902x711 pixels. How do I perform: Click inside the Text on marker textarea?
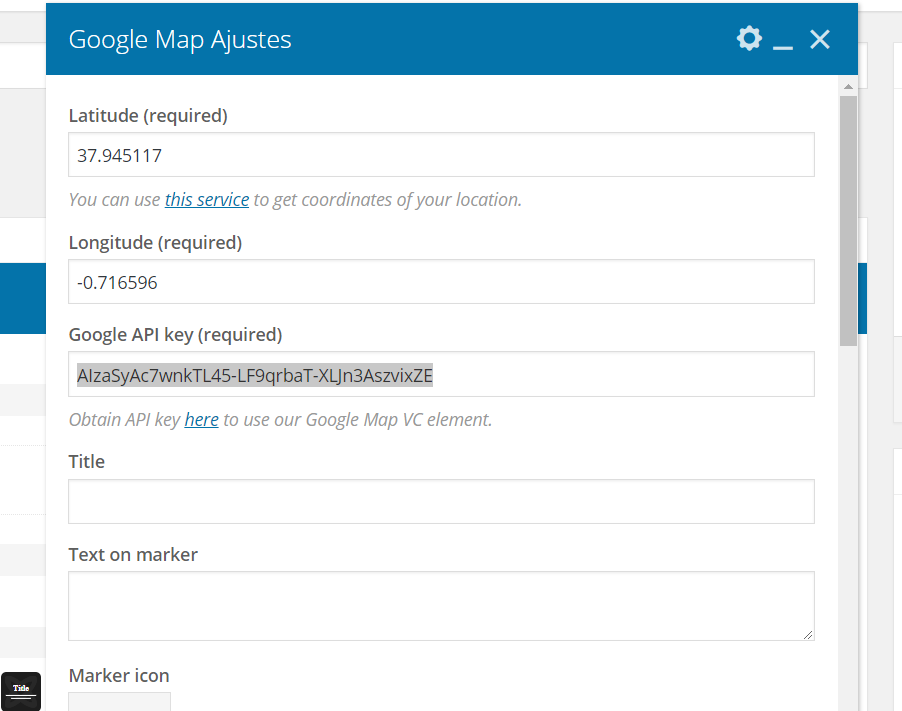point(441,605)
